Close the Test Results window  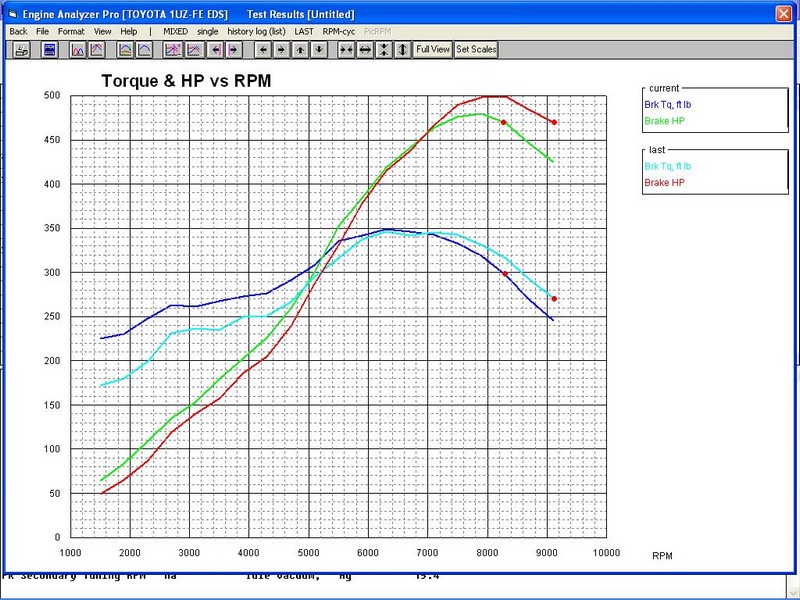click(783, 14)
